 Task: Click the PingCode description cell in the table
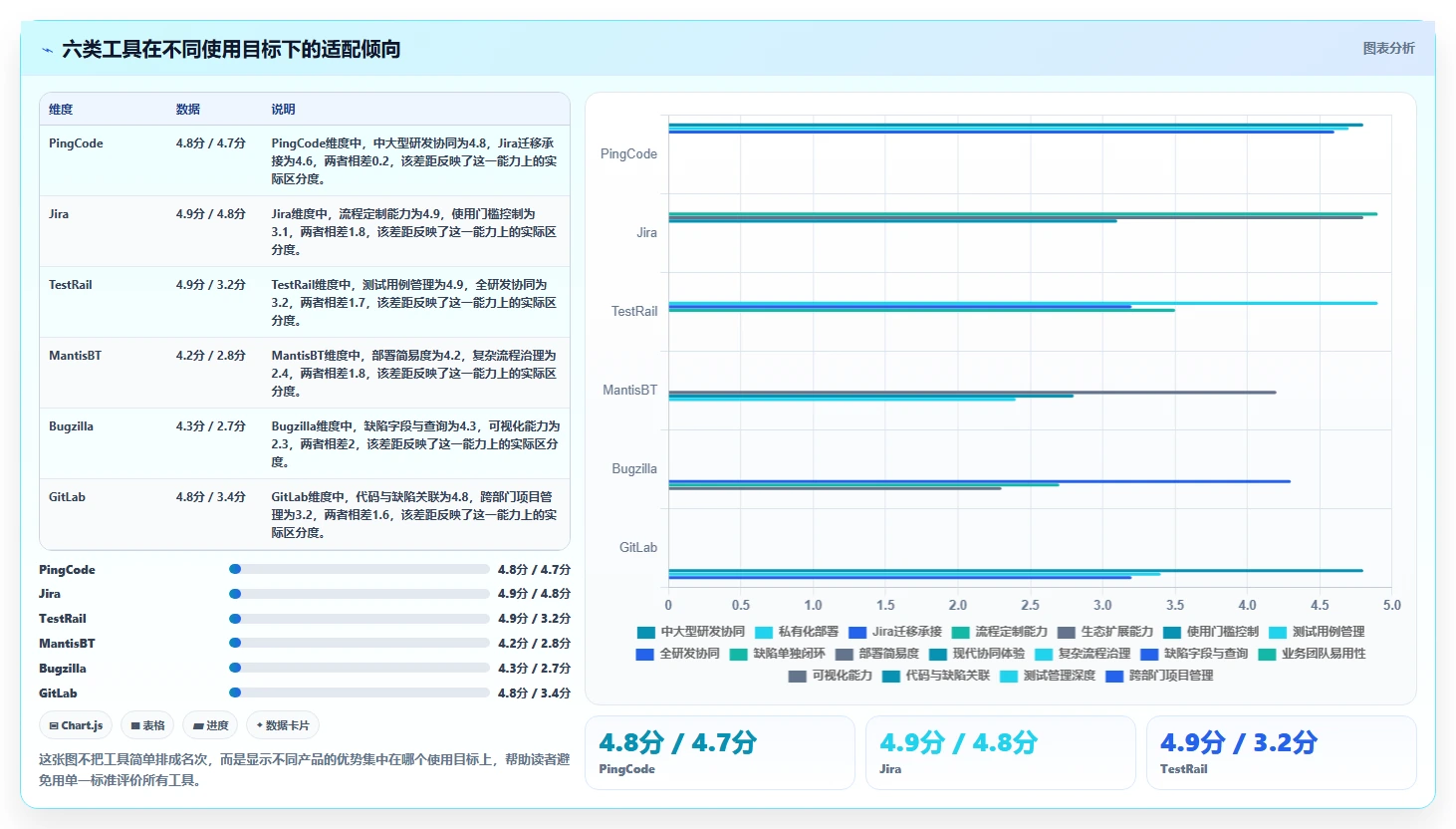414,161
